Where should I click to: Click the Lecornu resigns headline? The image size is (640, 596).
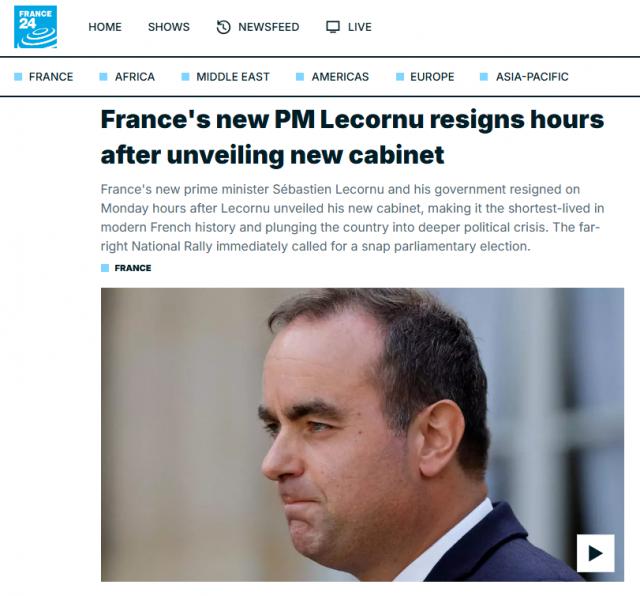(352, 137)
